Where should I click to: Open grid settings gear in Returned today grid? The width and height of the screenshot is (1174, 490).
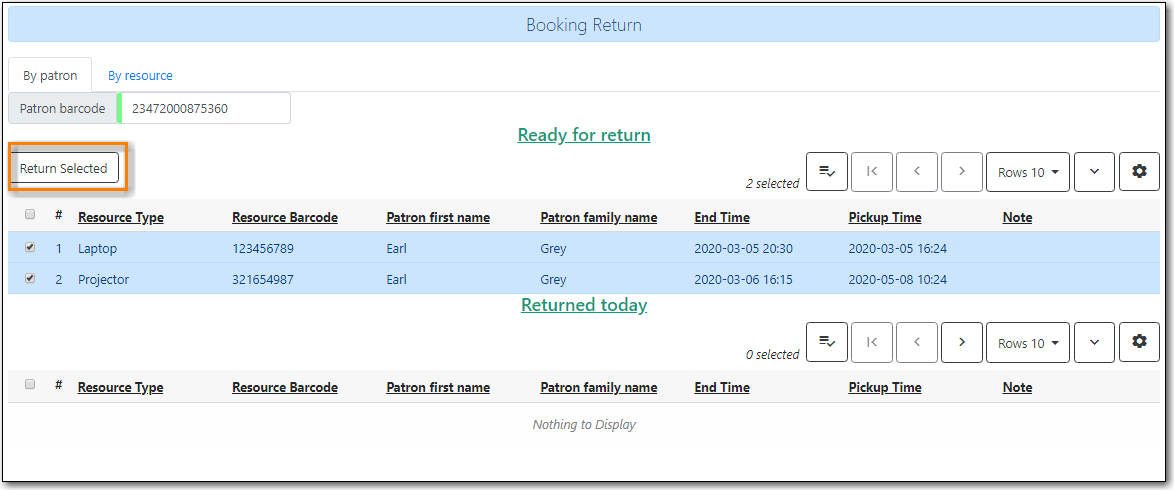[1140, 342]
